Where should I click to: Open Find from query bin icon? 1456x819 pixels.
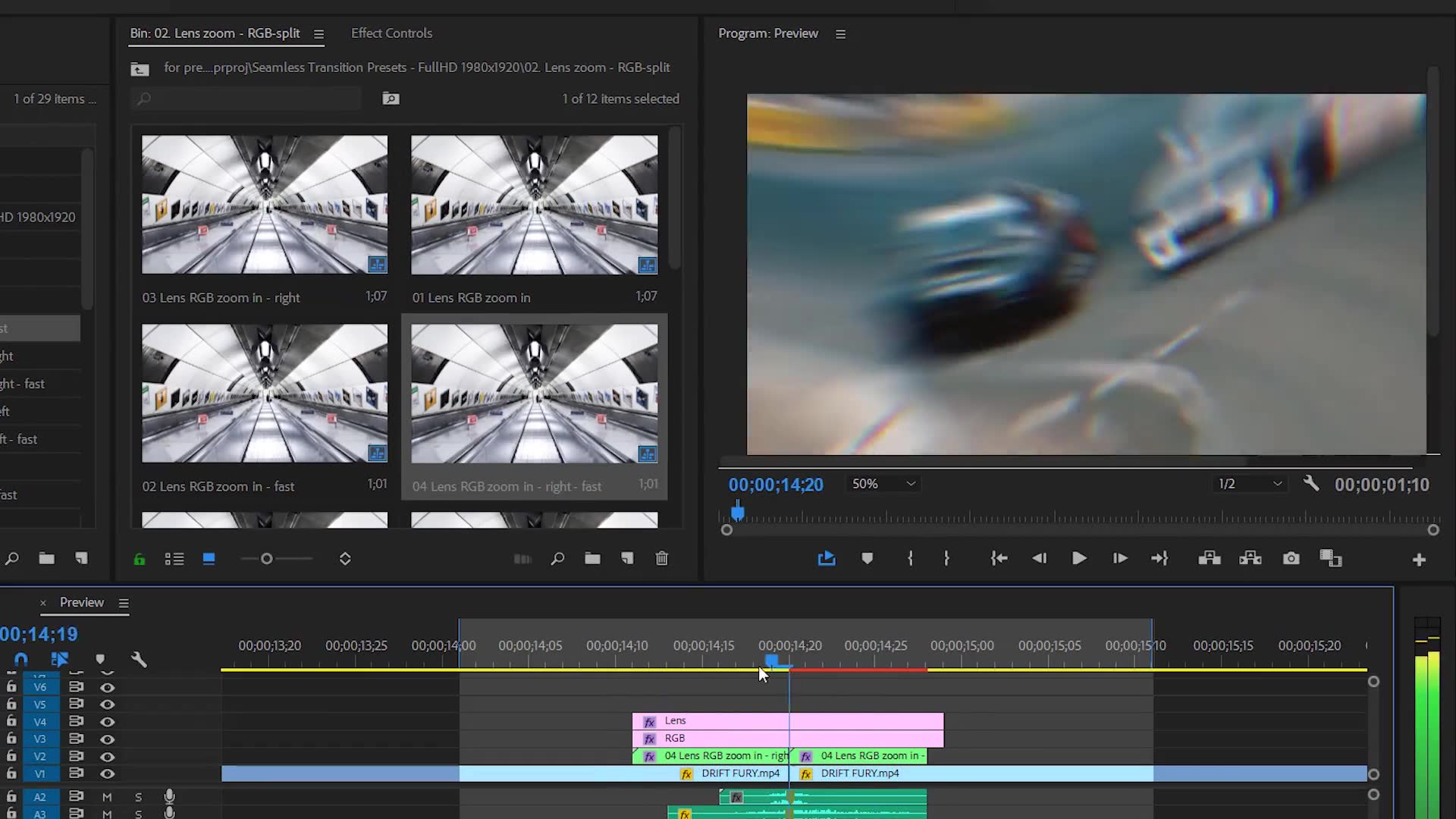click(x=391, y=99)
